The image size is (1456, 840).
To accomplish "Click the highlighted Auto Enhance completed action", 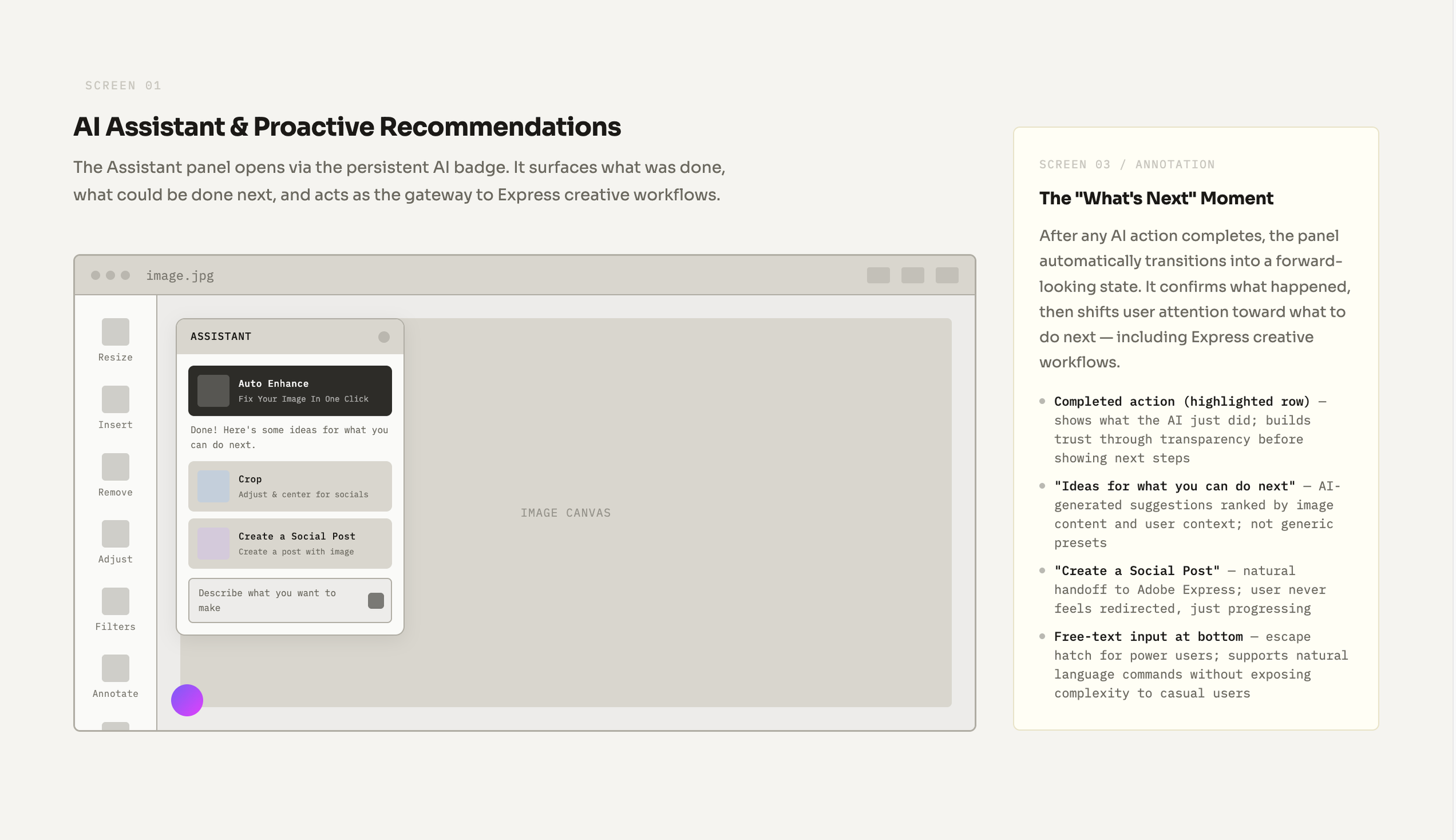I will point(290,391).
